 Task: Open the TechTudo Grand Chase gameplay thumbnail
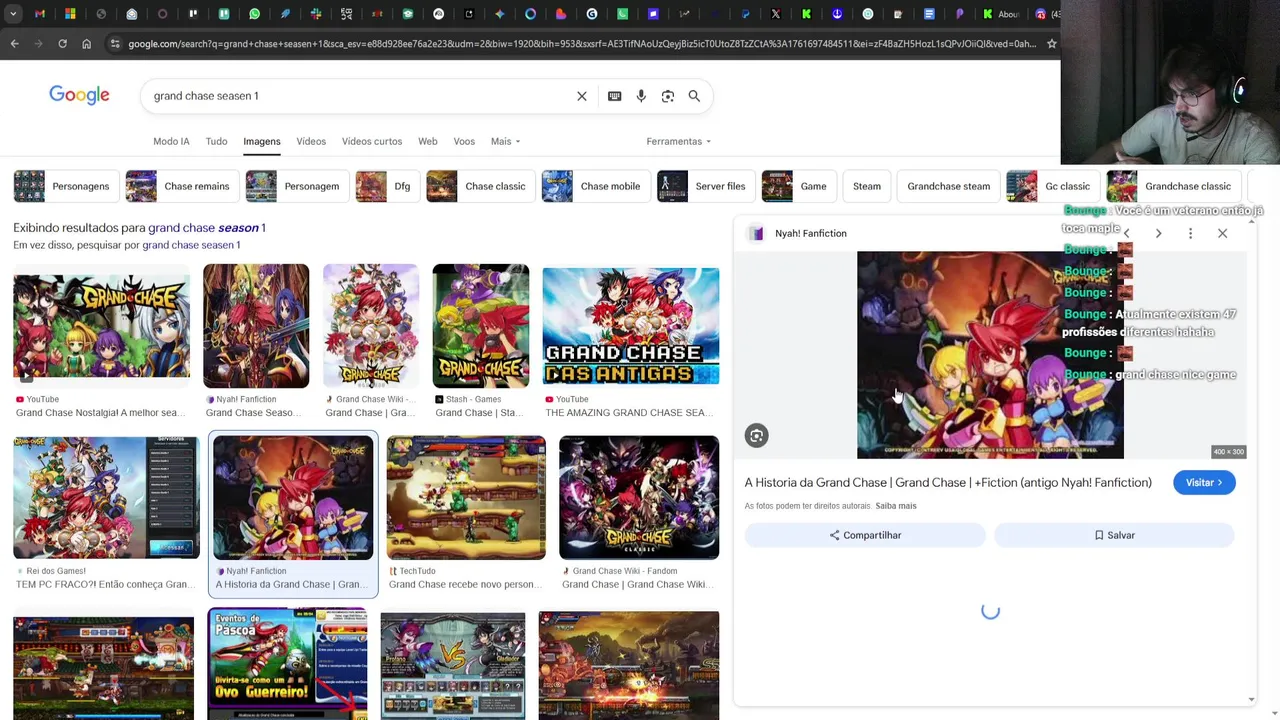tap(466, 497)
